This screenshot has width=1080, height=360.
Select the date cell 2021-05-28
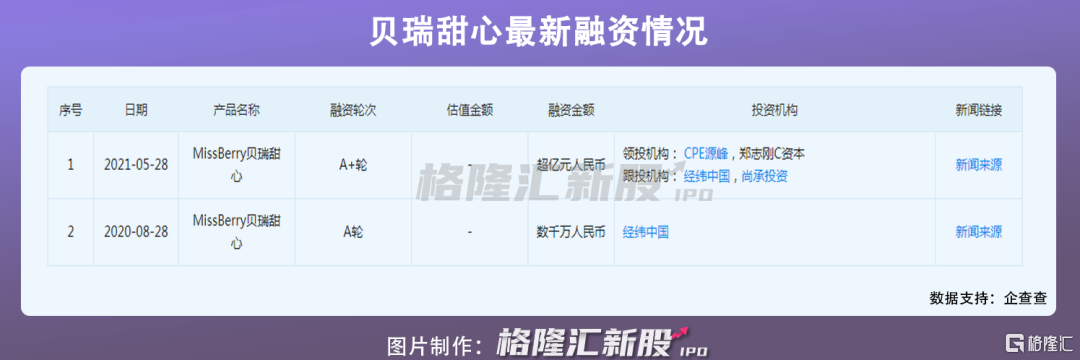coord(136,165)
